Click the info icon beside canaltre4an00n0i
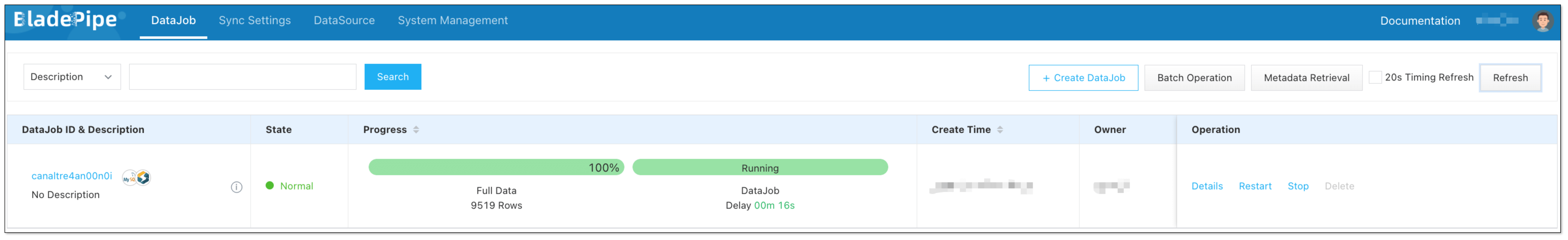The height and width of the screenshot is (240, 1568). (x=236, y=187)
